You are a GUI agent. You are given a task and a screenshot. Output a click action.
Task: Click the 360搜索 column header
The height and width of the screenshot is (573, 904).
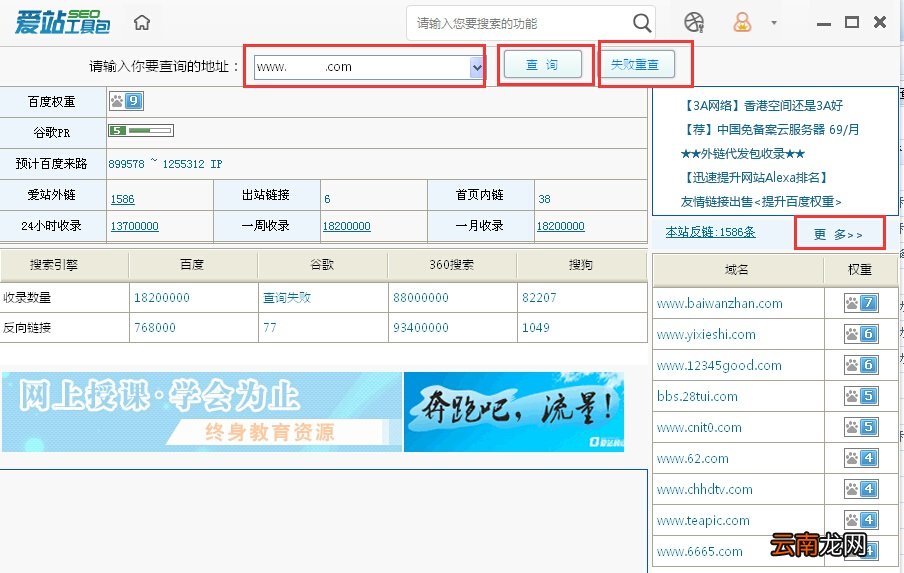[x=451, y=265]
